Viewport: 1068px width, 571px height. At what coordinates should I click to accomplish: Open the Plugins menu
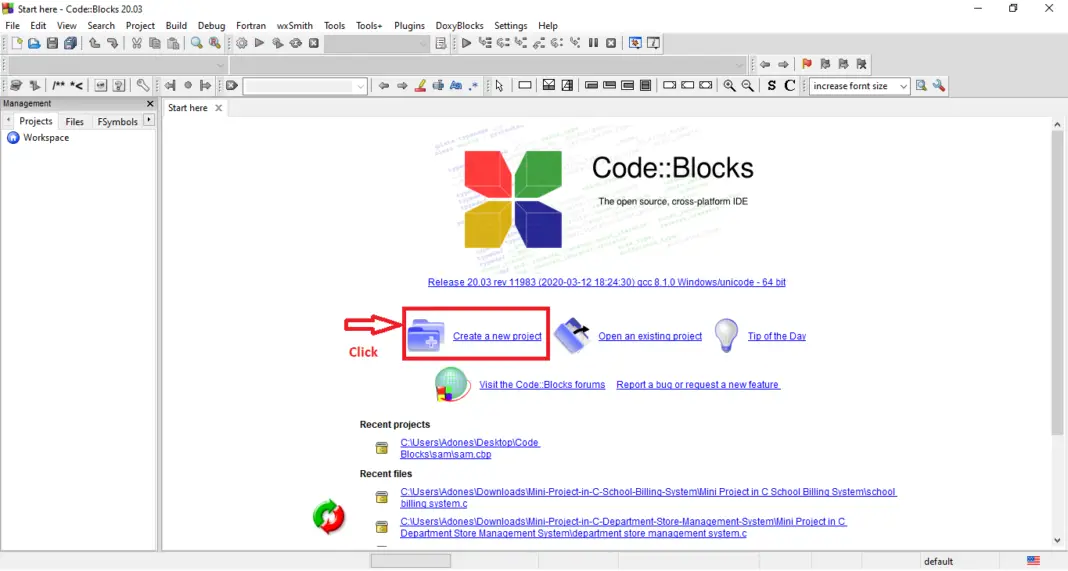[409, 25]
